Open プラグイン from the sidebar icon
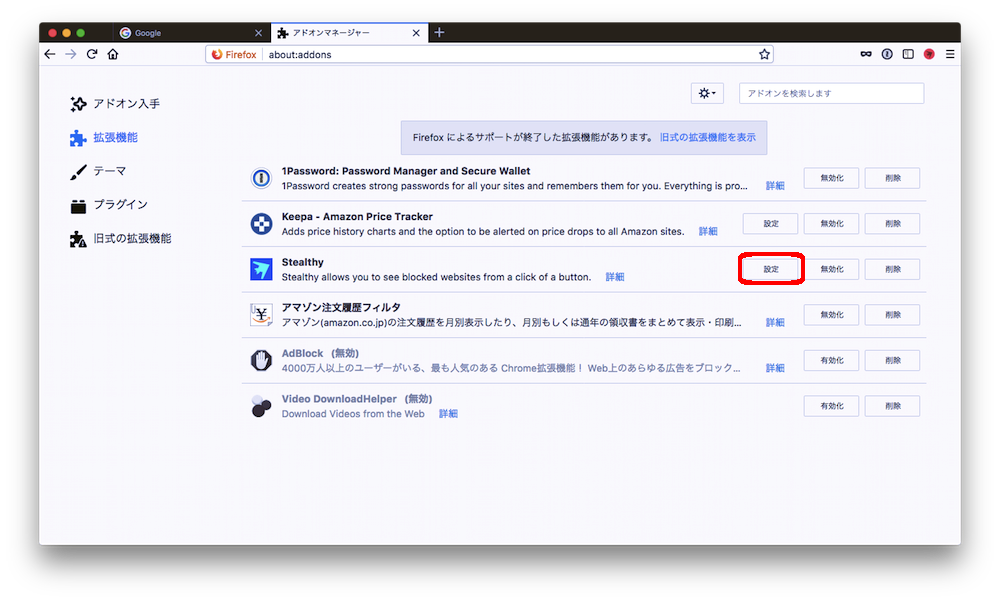Screen dimensions: 1000x601 78,205
